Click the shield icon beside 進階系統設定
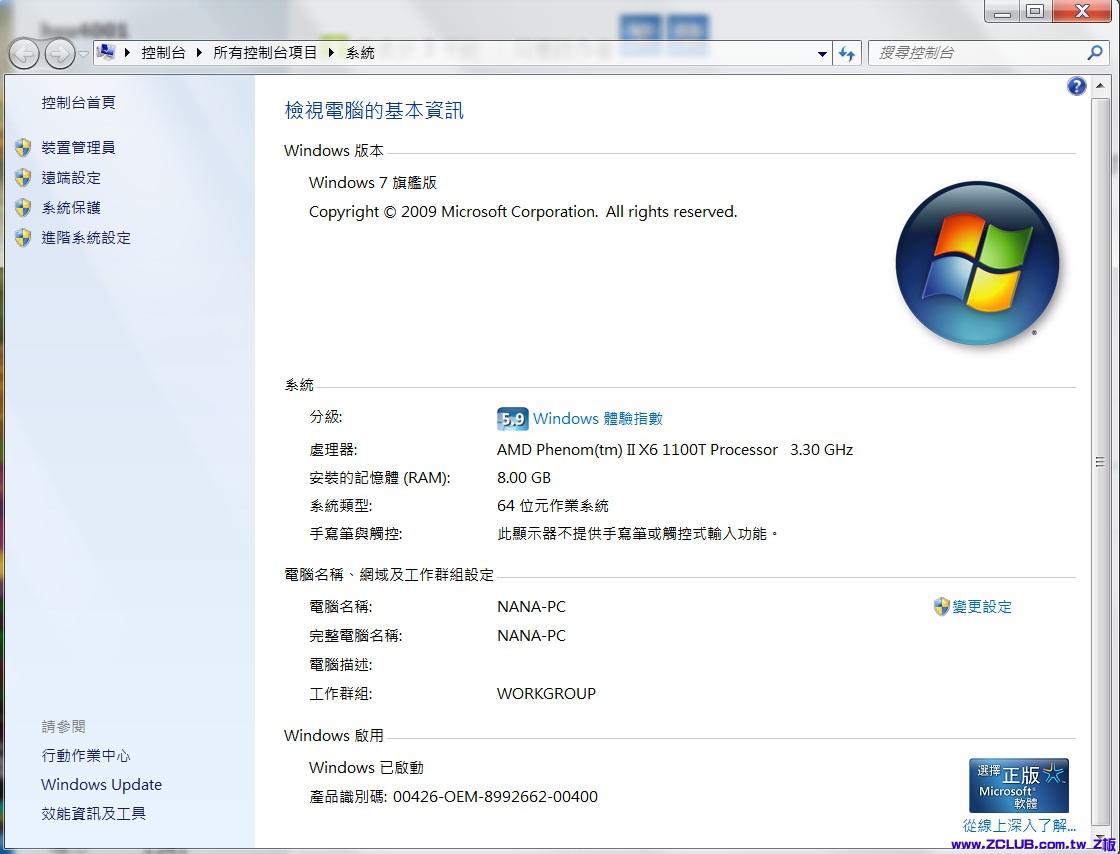This screenshot has width=1120, height=854. point(23,238)
